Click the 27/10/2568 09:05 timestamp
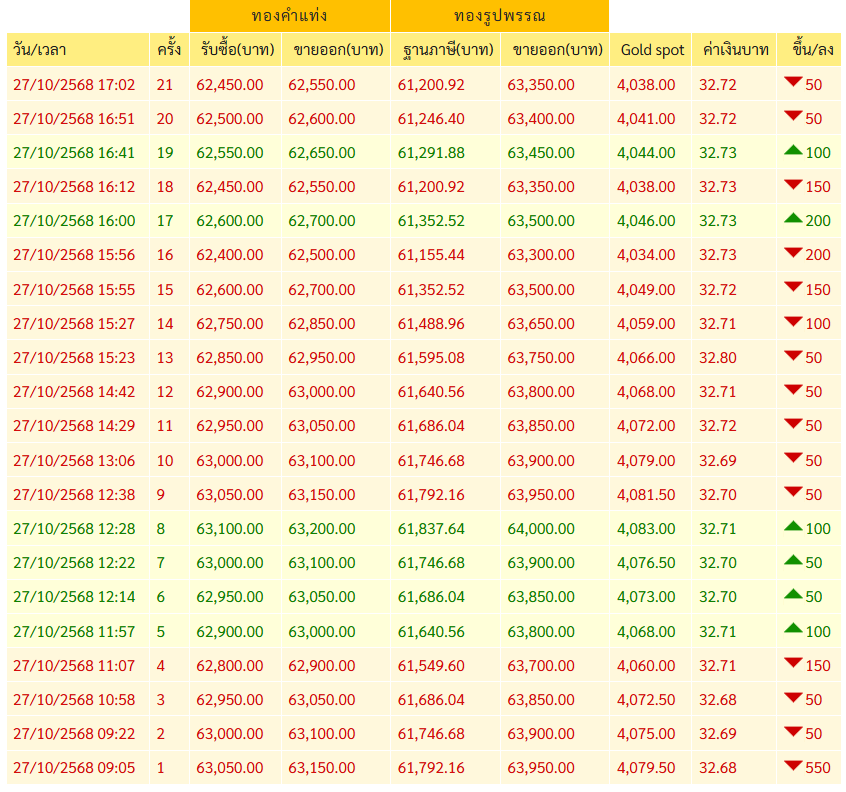The height and width of the screenshot is (792, 846). pyautogui.click(x=74, y=767)
